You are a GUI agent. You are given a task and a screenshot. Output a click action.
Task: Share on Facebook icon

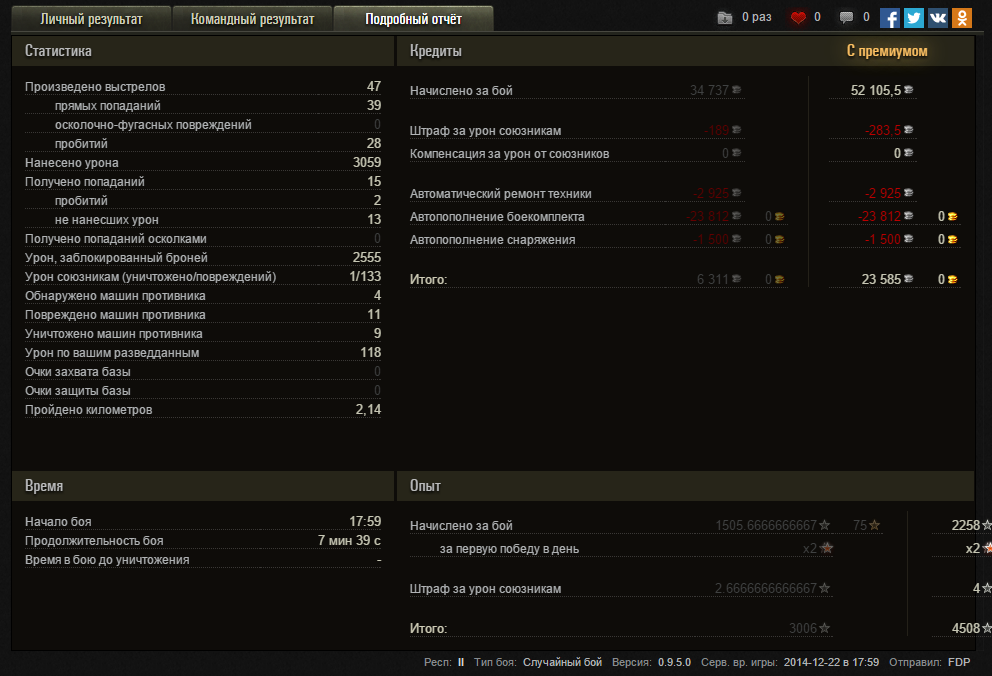[890, 18]
